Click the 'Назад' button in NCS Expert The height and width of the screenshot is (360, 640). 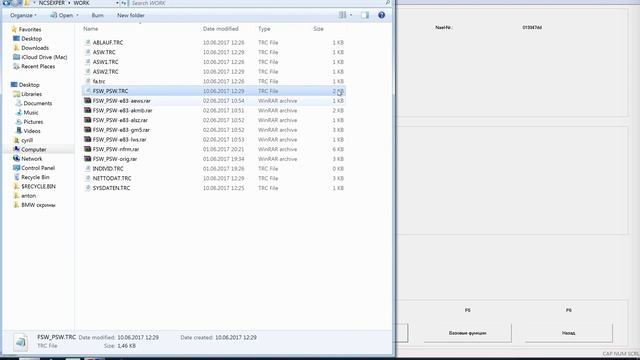pyautogui.click(x=569, y=333)
